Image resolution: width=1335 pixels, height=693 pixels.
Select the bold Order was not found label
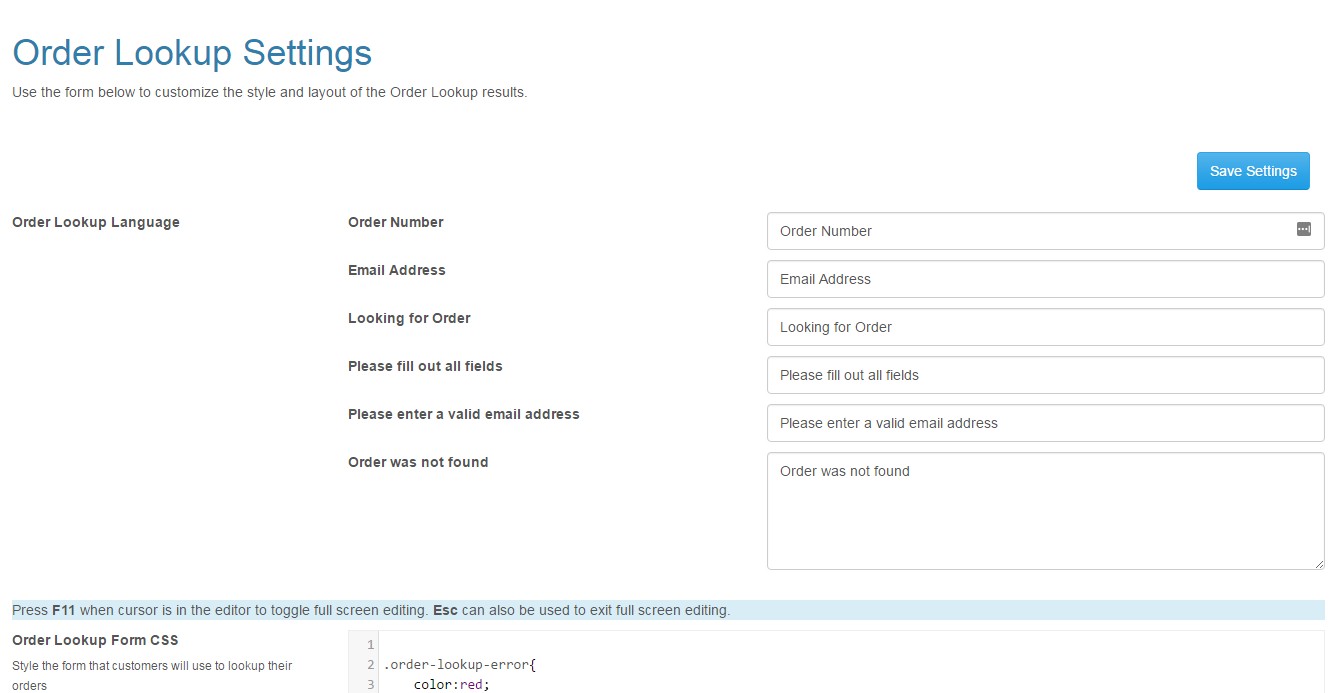418,462
